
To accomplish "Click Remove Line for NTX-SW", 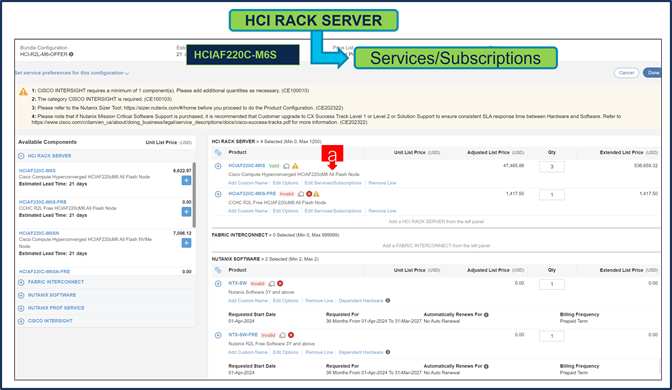I will [x=319, y=301].
